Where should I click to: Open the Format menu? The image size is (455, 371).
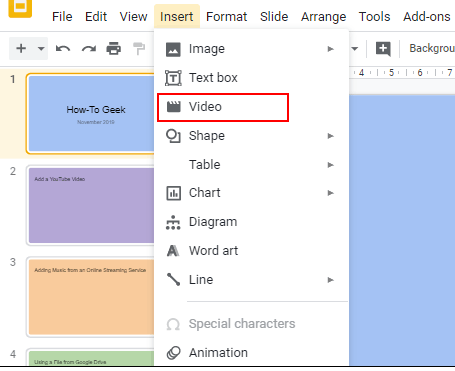click(x=226, y=16)
